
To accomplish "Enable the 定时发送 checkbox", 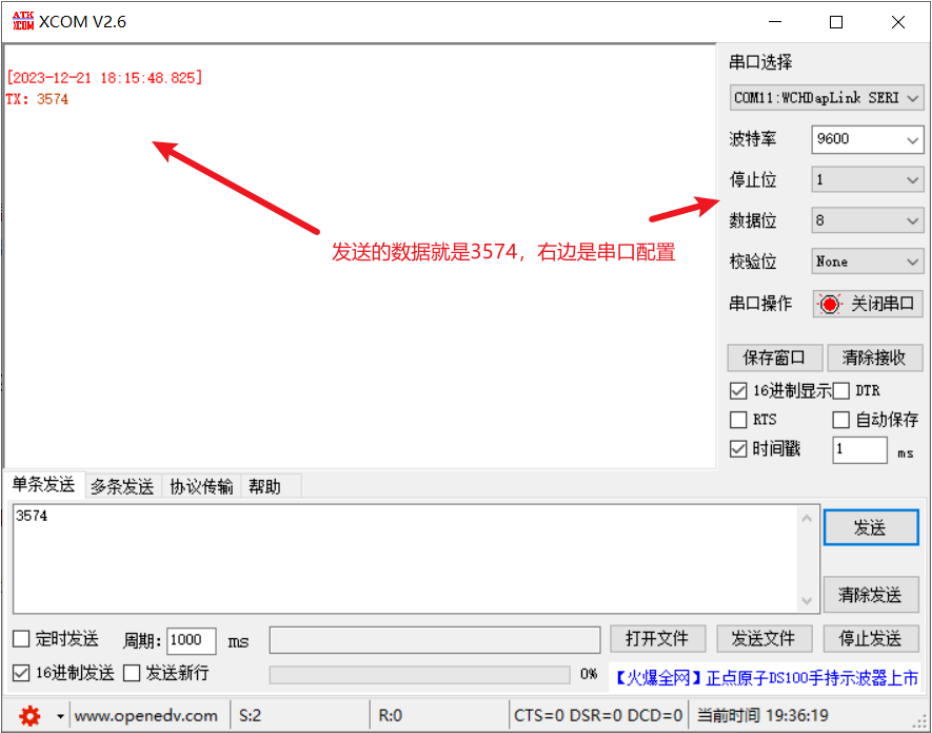I will tap(21, 639).
